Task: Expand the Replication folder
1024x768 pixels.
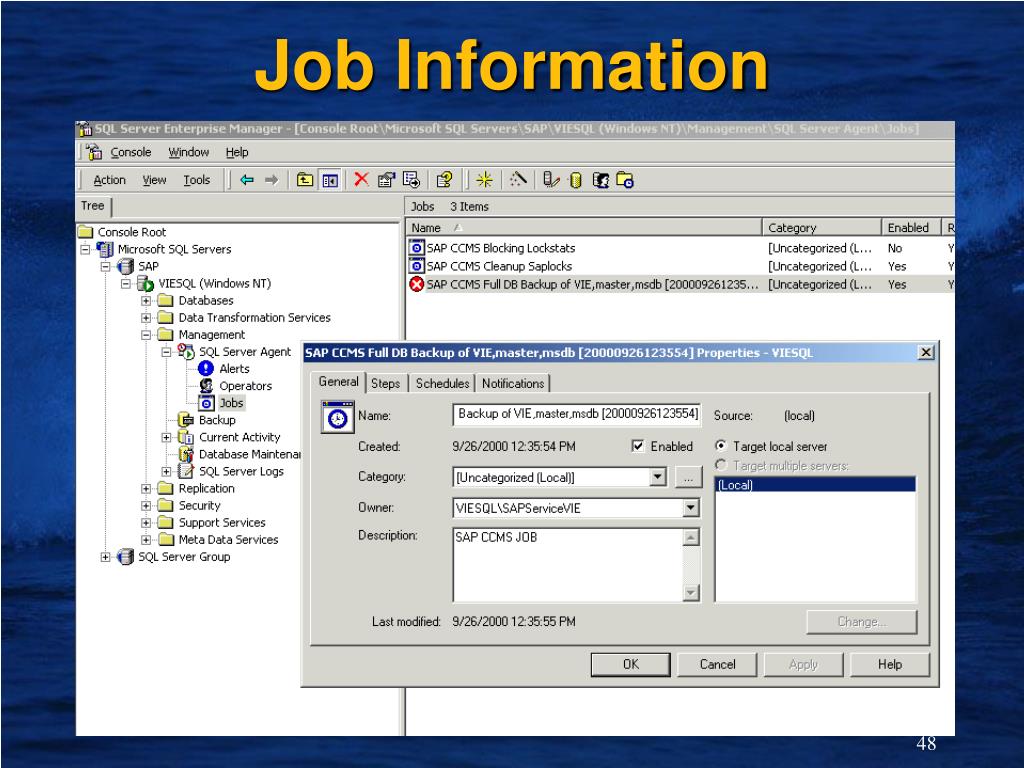Action: click(x=146, y=488)
